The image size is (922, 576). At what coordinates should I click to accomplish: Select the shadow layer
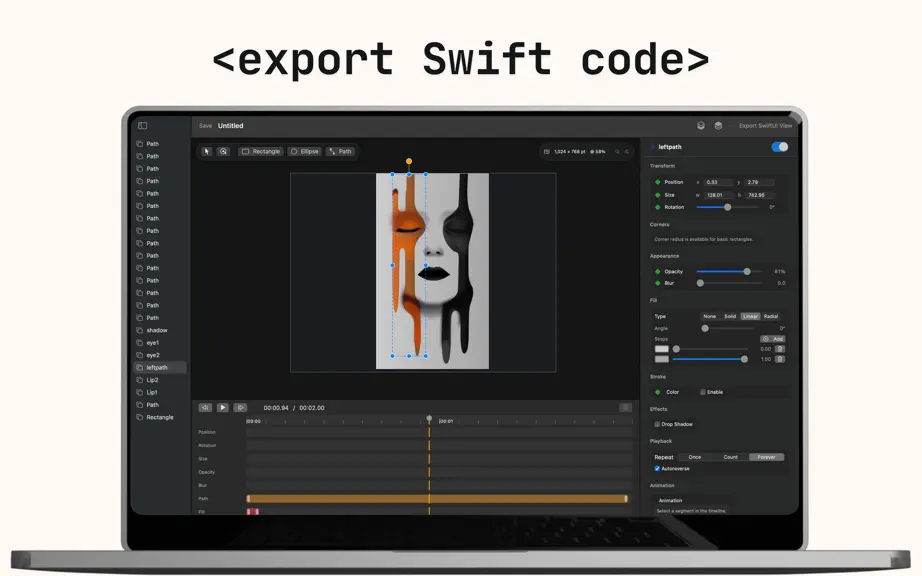[160, 330]
